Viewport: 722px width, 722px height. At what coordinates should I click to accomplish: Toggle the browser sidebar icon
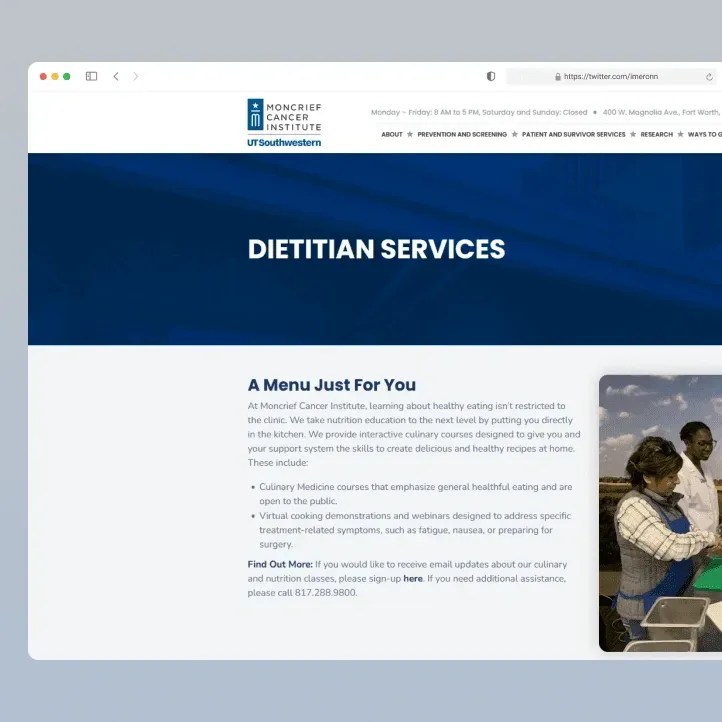point(91,76)
